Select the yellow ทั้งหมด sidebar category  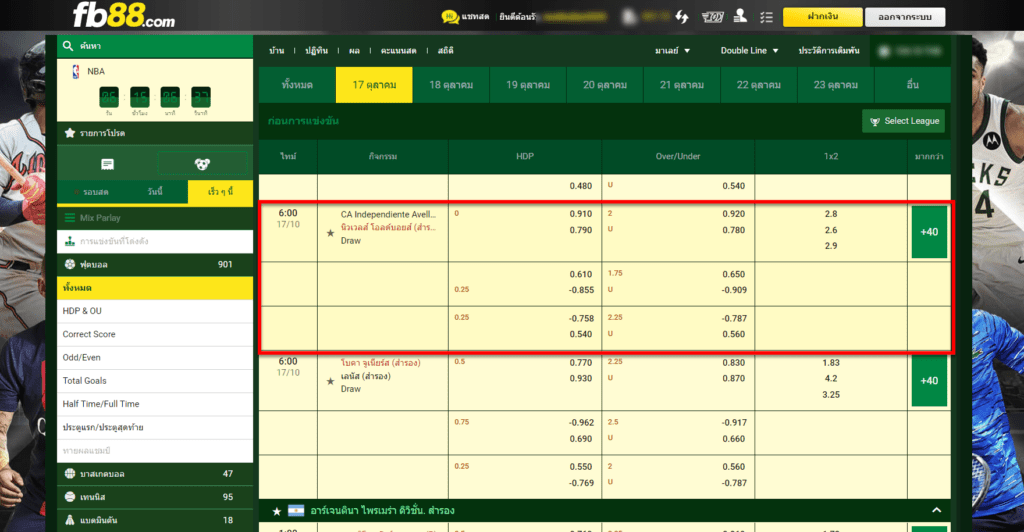[x=155, y=288]
